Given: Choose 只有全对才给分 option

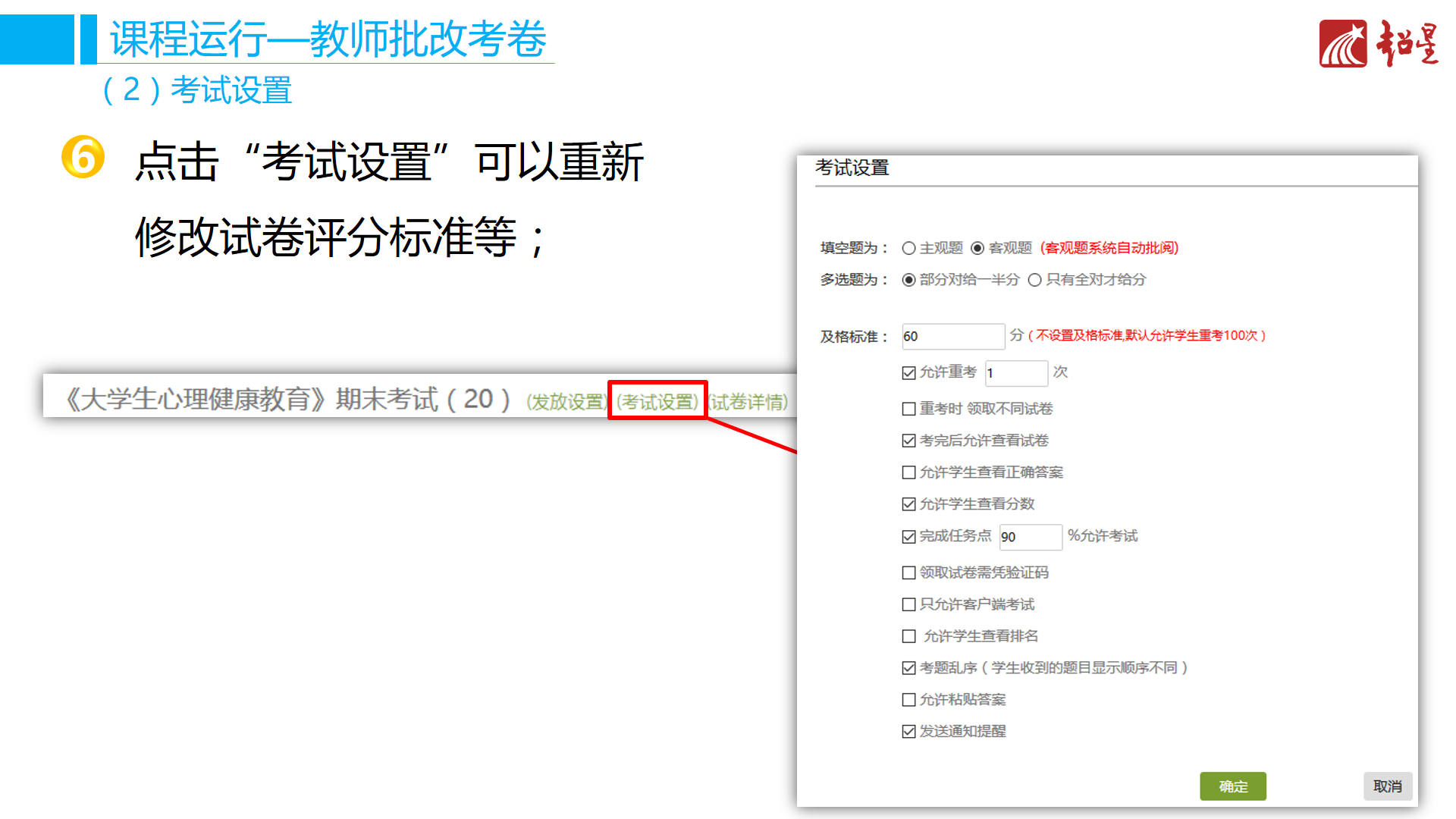Looking at the screenshot, I should point(1034,280).
